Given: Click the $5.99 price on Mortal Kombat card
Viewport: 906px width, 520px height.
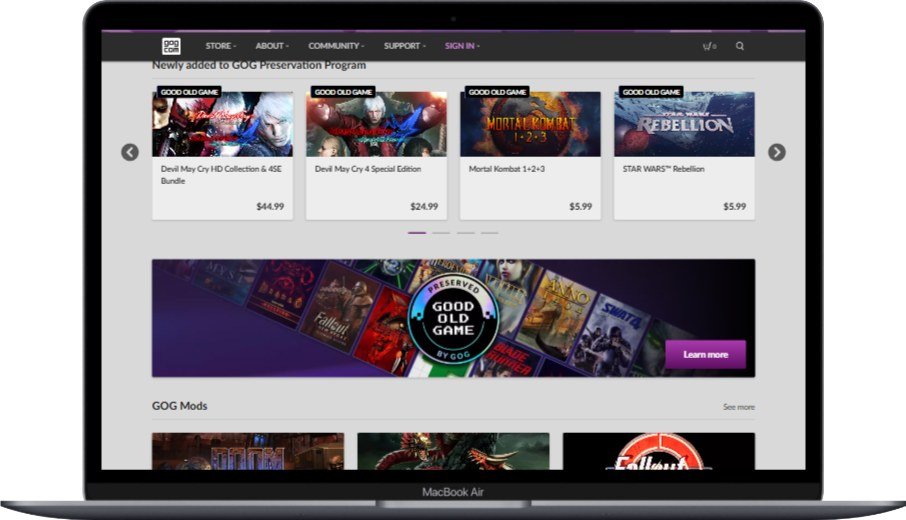Looking at the screenshot, I should pyautogui.click(x=581, y=206).
